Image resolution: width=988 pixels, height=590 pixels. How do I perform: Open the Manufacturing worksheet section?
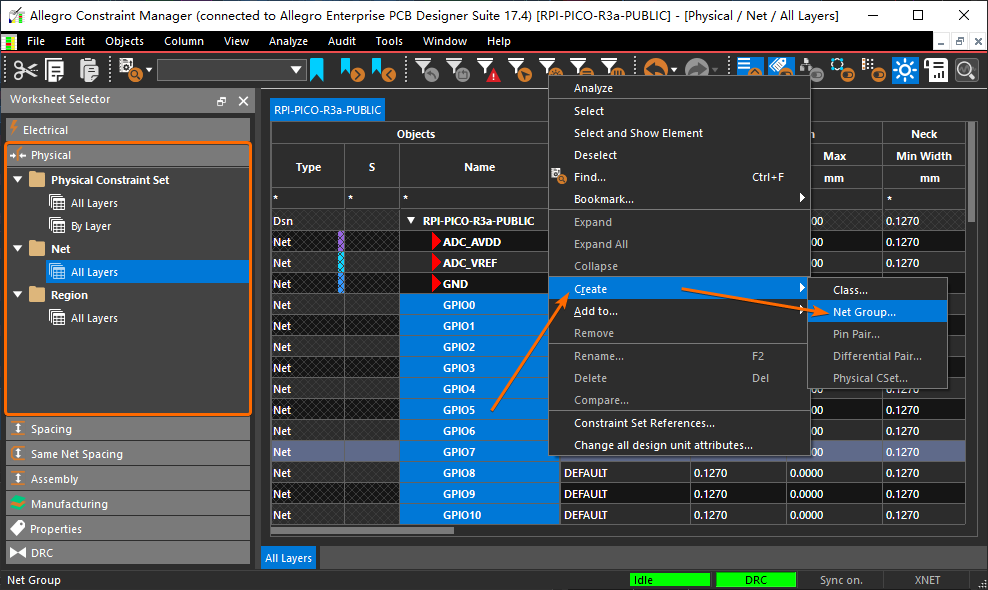69,504
